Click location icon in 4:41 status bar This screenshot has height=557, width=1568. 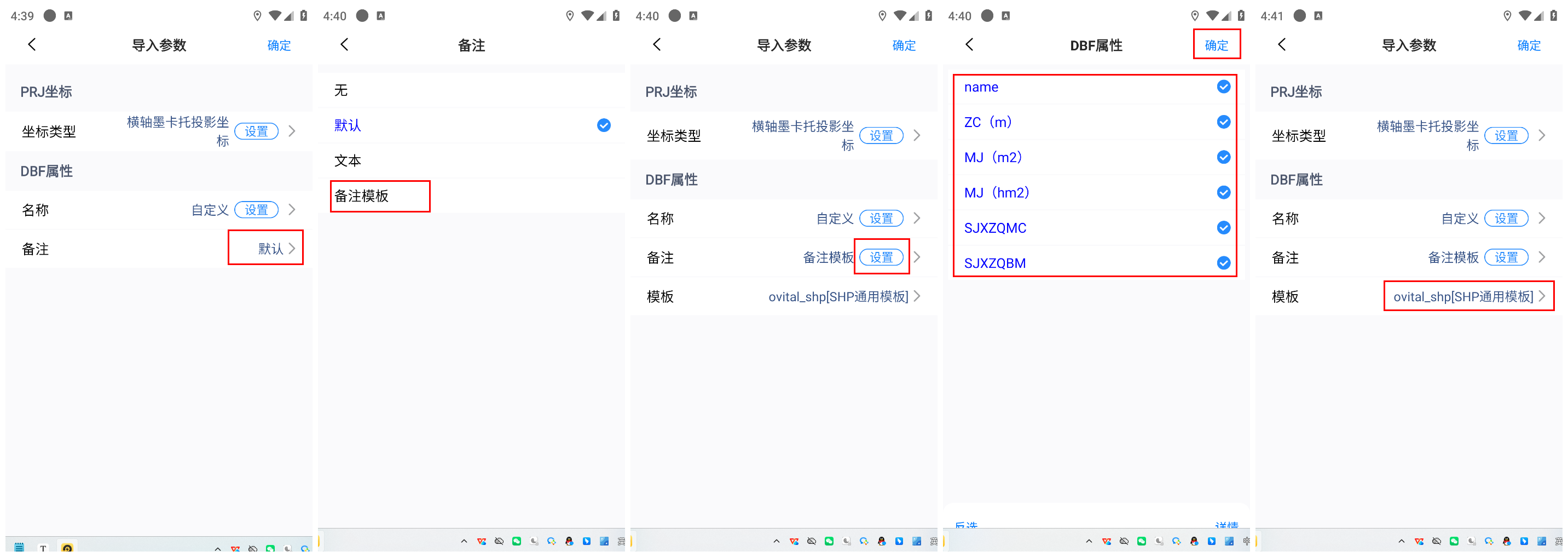pyautogui.click(x=1507, y=16)
